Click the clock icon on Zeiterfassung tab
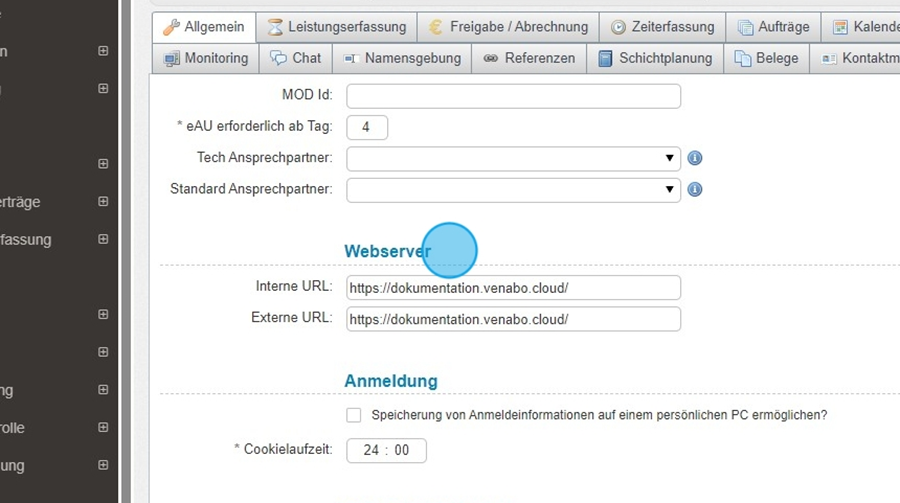The image size is (900, 503). (x=618, y=27)
